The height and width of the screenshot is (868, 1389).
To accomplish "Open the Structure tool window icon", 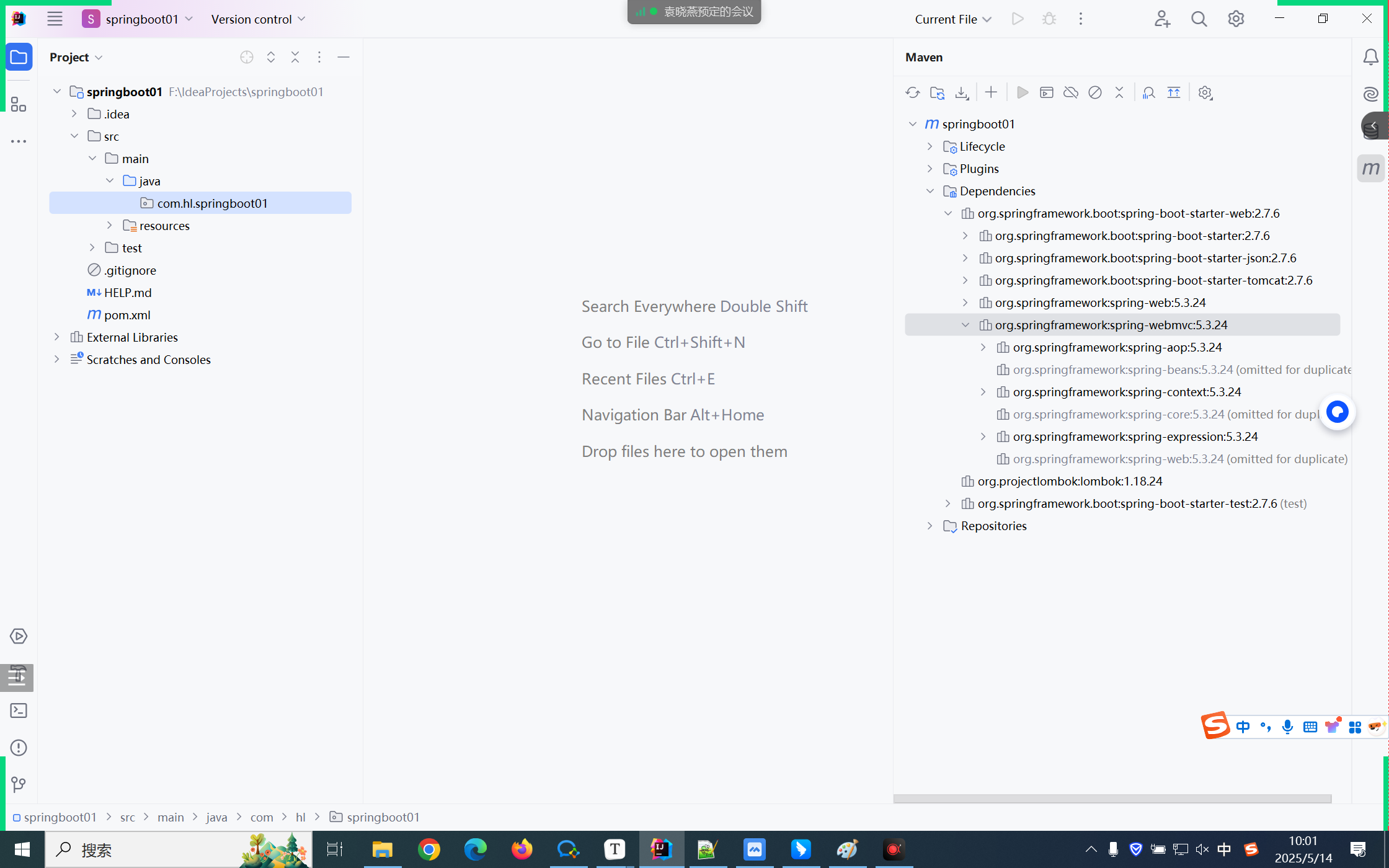I will (x=19, y=104).
